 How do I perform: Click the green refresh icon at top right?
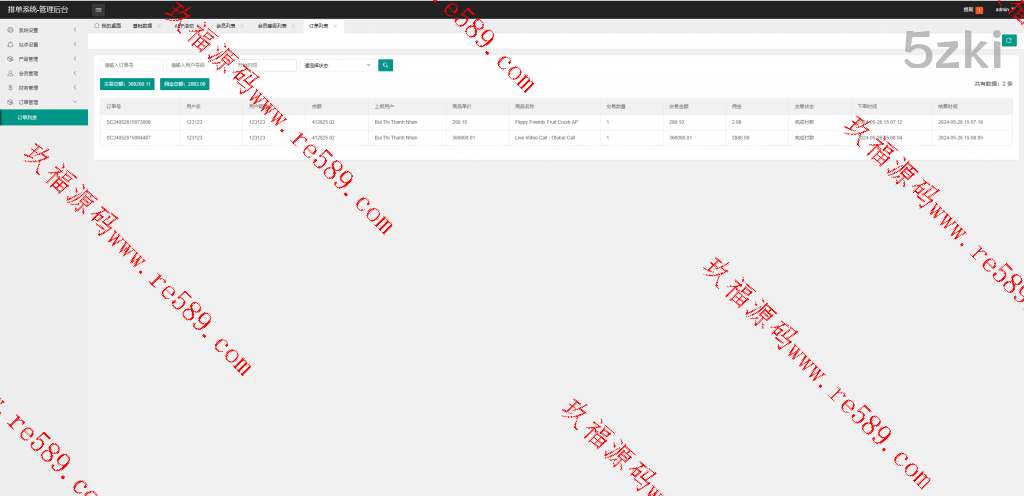[1009, 40]
